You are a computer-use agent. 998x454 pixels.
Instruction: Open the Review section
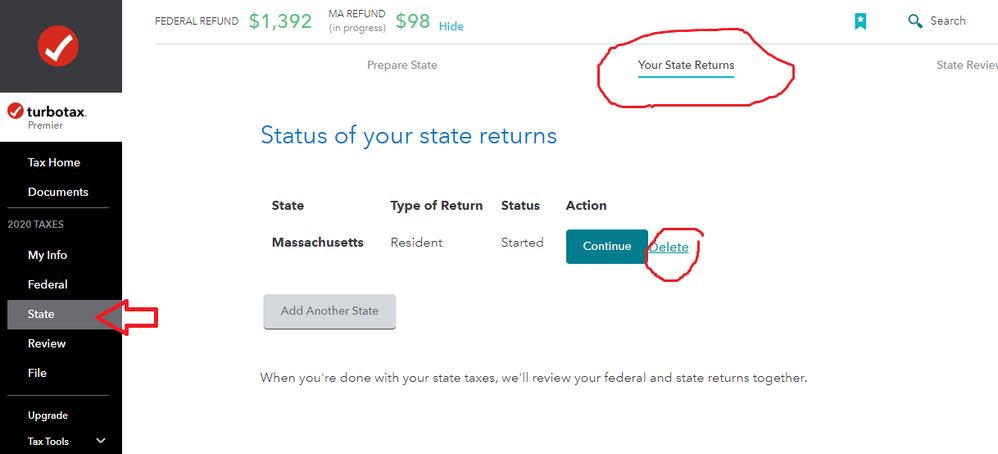point(46,343)
